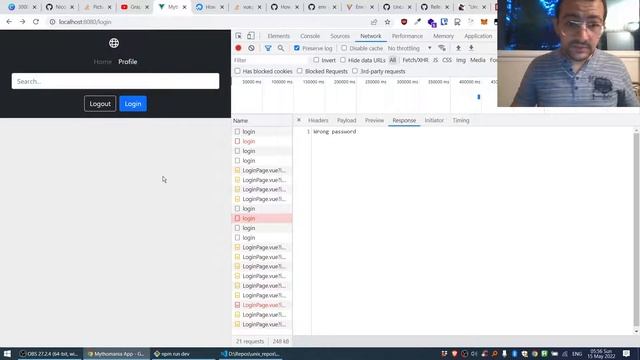The width and height of the screenshot is (640, 360).
Task: Open the Application tab
Action: 478,36
